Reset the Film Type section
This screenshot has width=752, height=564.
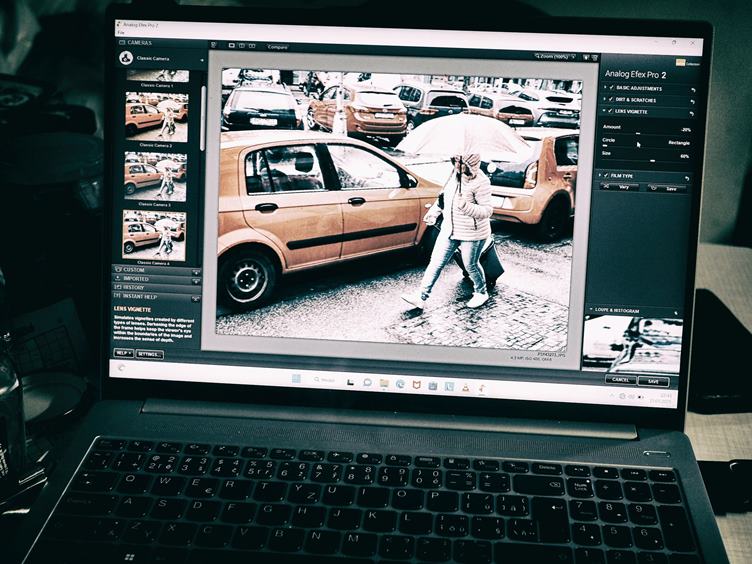pos(687,178)
